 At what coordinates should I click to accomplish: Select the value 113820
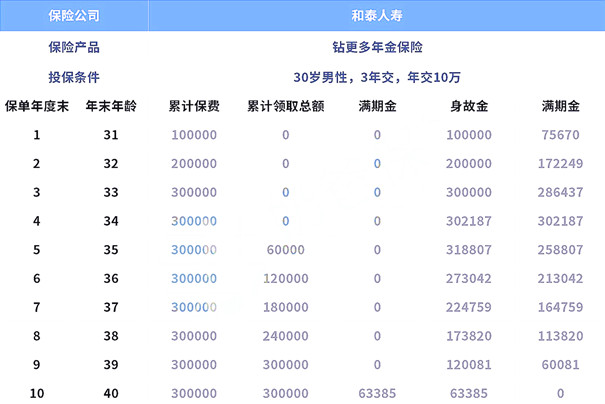(560, 336)
